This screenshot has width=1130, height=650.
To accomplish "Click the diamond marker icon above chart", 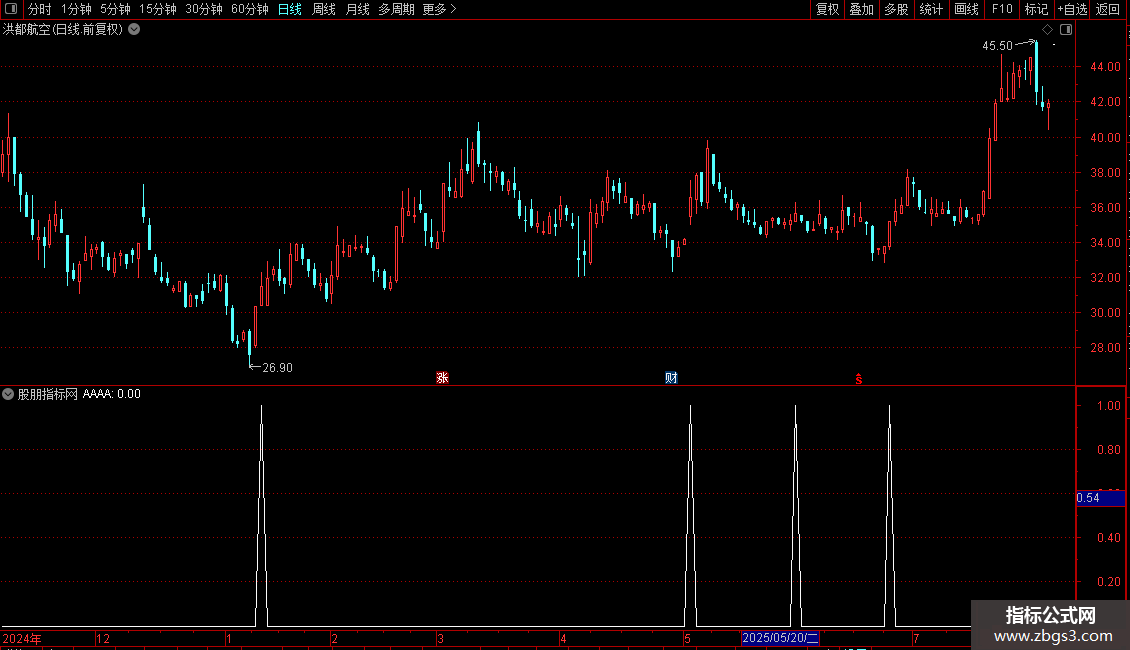I will click(x=1048, y=30).
